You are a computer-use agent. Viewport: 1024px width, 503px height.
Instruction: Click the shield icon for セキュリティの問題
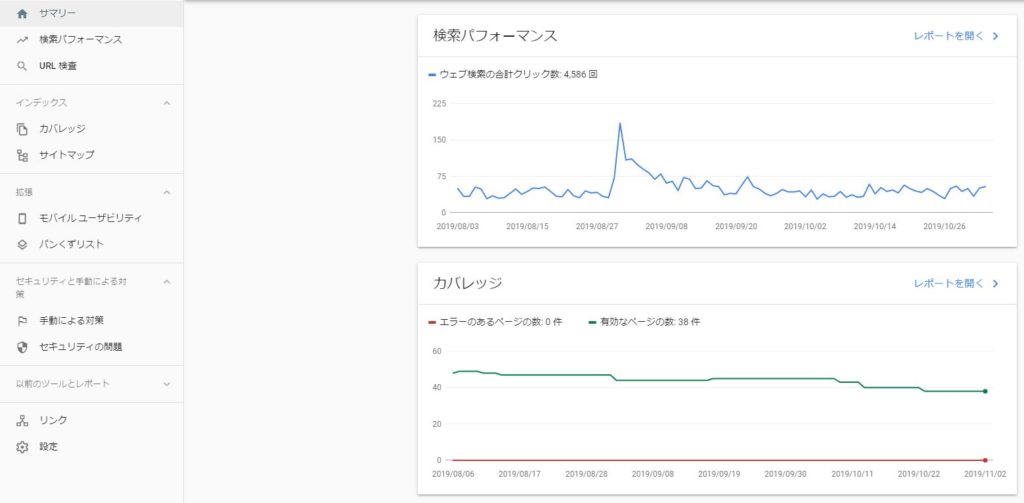pos(22,347)
